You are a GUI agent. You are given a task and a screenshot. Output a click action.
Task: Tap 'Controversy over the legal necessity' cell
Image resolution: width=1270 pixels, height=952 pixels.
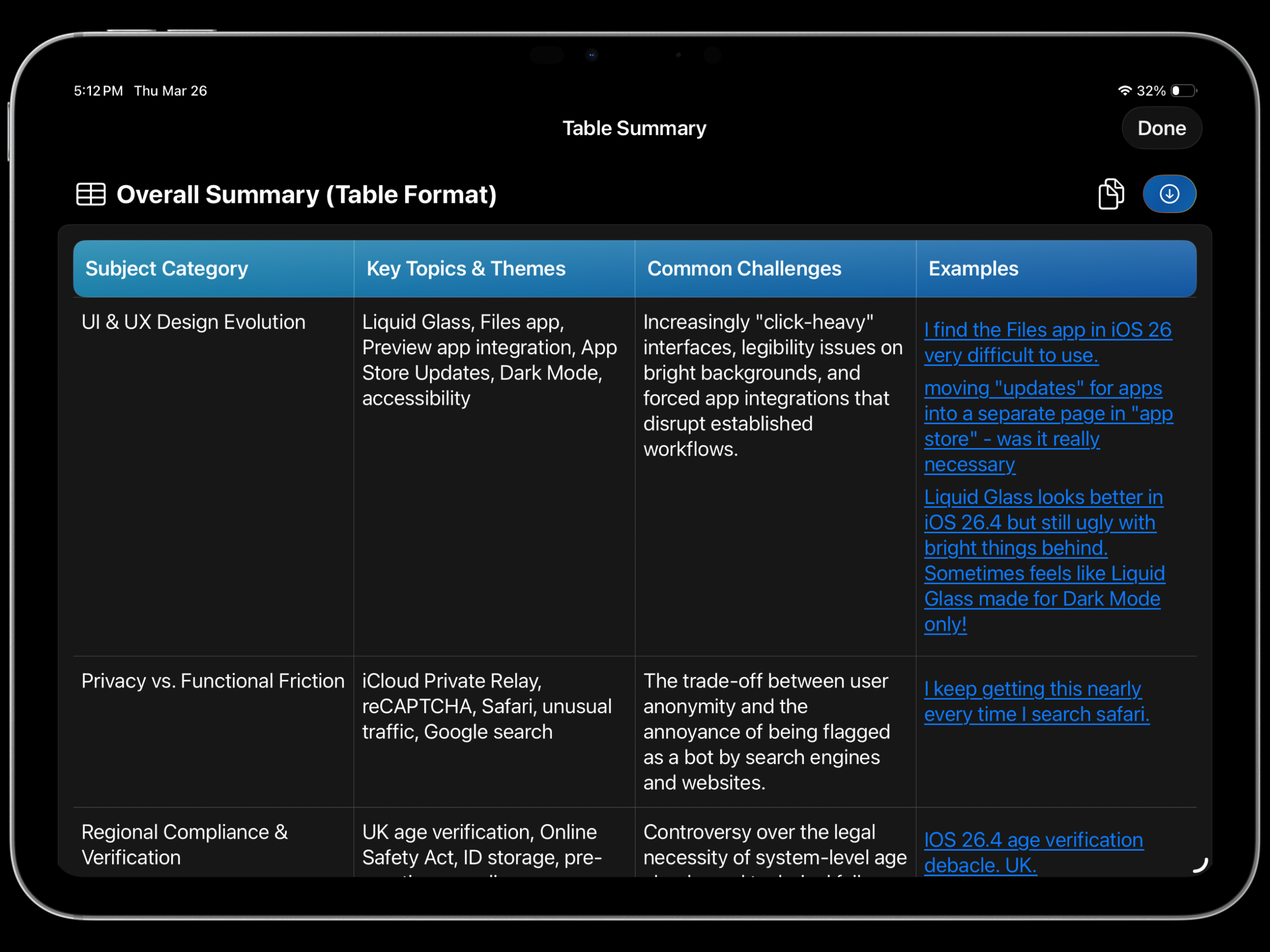coord(775,842)
